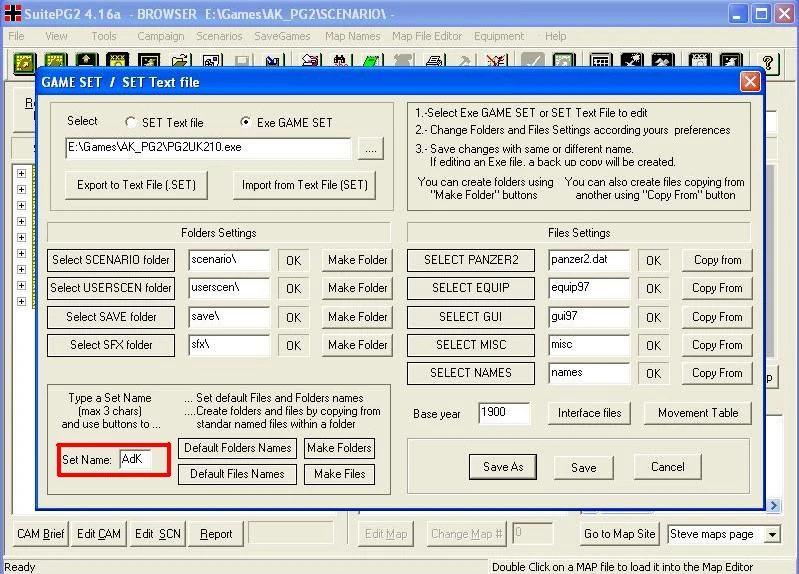Click the green book toolbar icon
799x574 pixels.
click(x=371, y=62)
